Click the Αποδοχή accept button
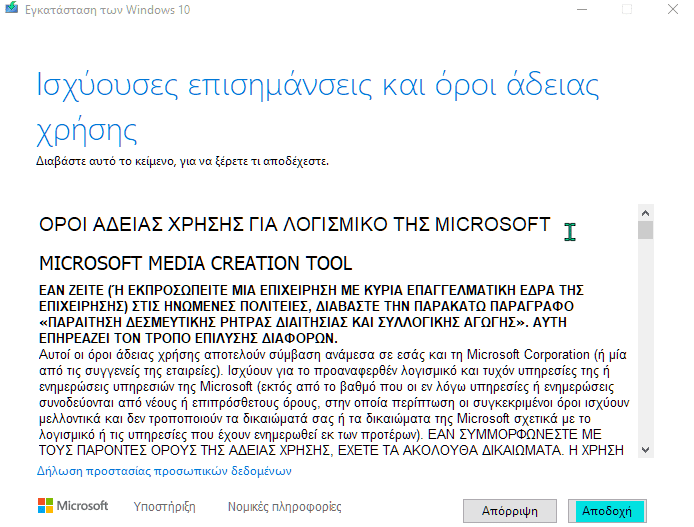 pos(607,511)
